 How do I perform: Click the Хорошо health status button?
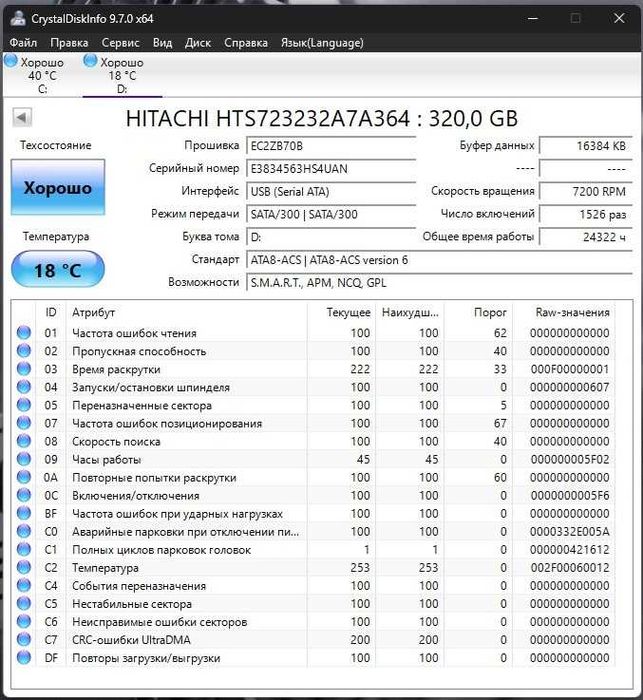(x=58, y=188)
